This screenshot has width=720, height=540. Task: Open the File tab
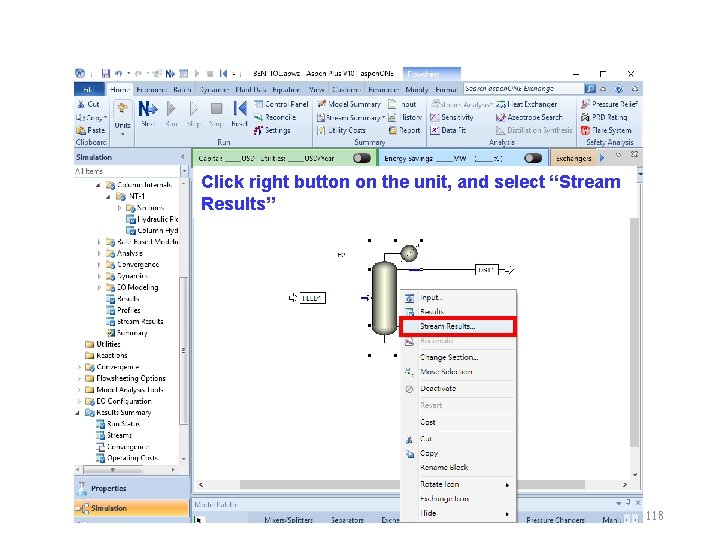point(89,89)
